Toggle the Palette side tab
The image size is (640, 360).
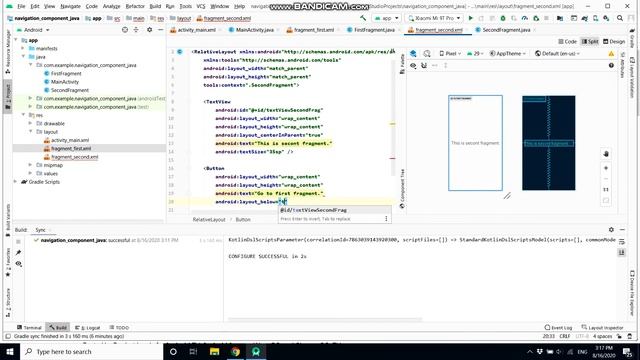(x=402, y=64)
